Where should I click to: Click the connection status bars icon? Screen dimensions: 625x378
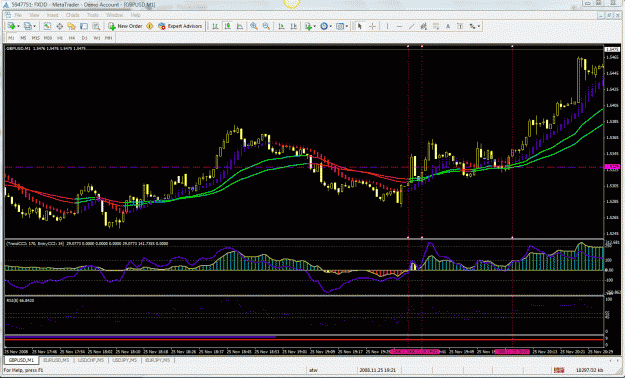click(559, 370)
